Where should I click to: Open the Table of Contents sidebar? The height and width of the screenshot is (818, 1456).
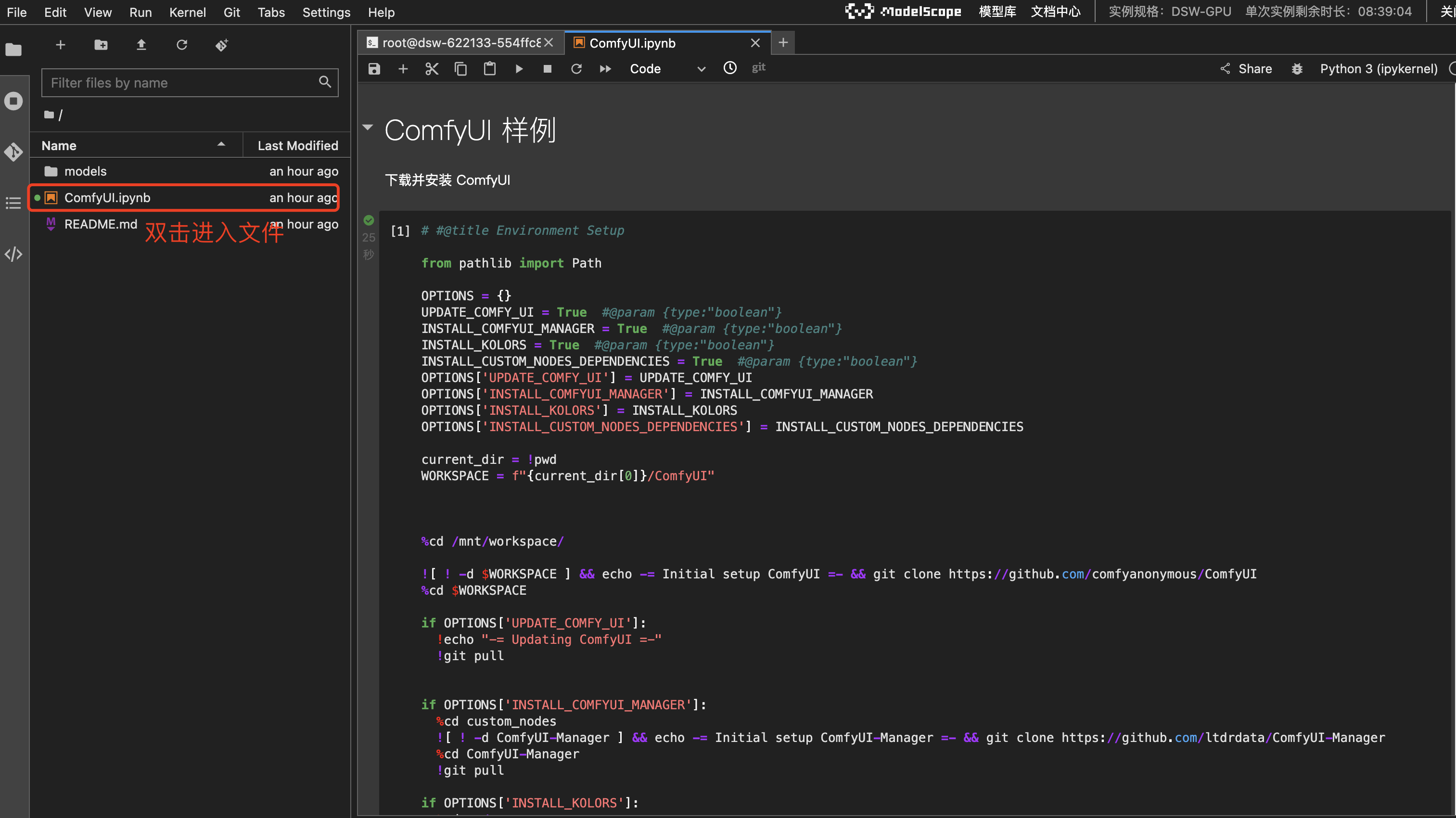click(13, 203)
